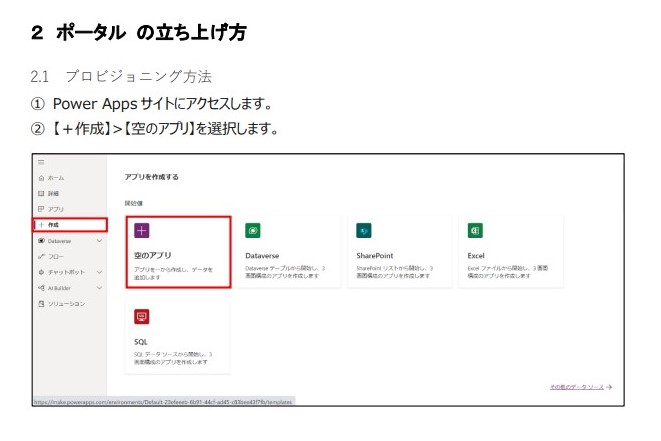
Task: Expand the AI Builder chevron
Action: 99,288
